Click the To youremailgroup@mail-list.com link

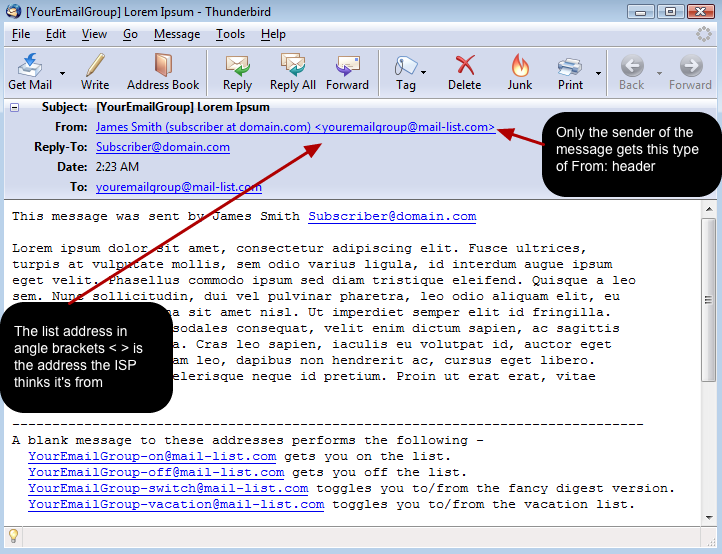click(x=179, y=187)
